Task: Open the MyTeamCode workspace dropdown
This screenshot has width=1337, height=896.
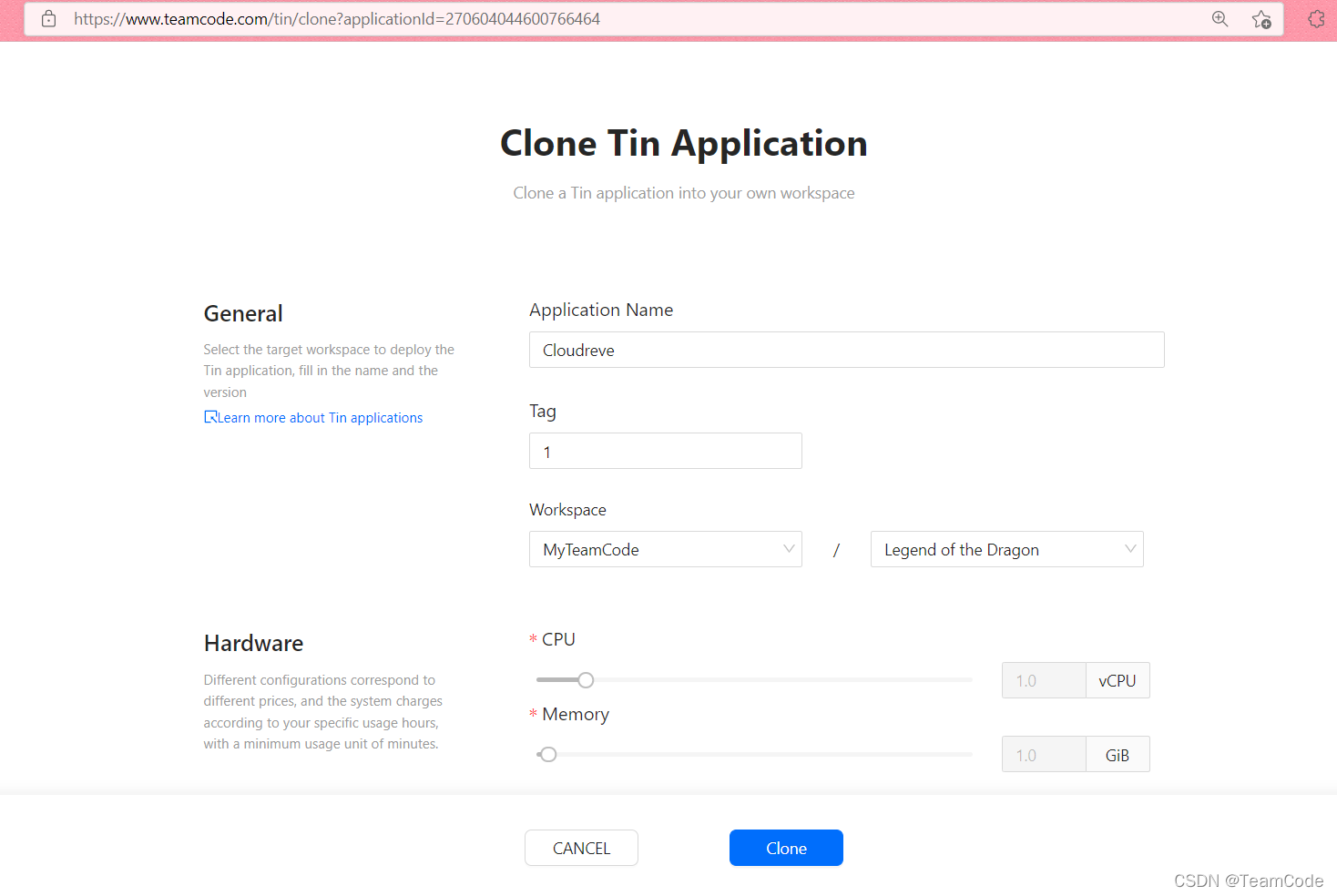Action: [x=665, y=549]
